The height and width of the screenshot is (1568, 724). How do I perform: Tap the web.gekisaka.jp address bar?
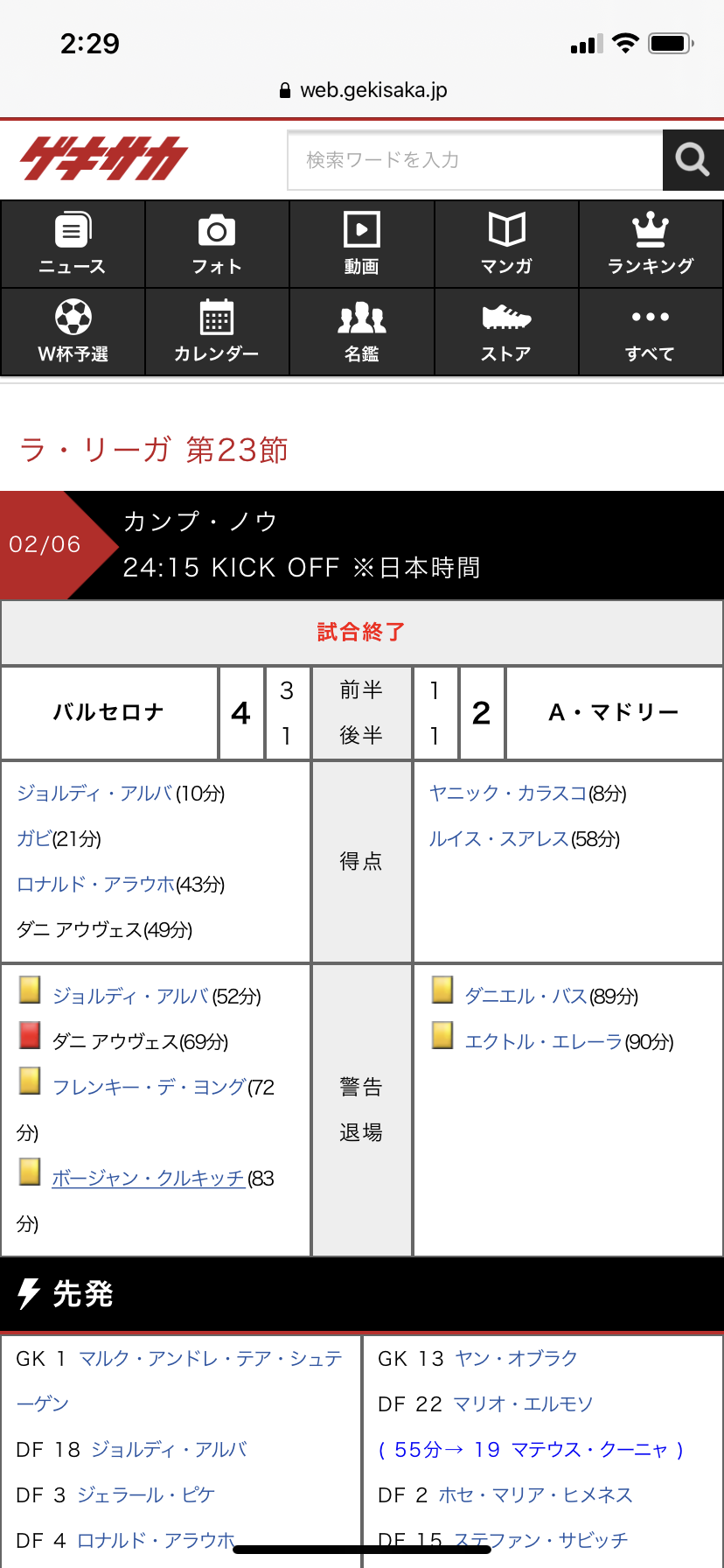point(362,90)
